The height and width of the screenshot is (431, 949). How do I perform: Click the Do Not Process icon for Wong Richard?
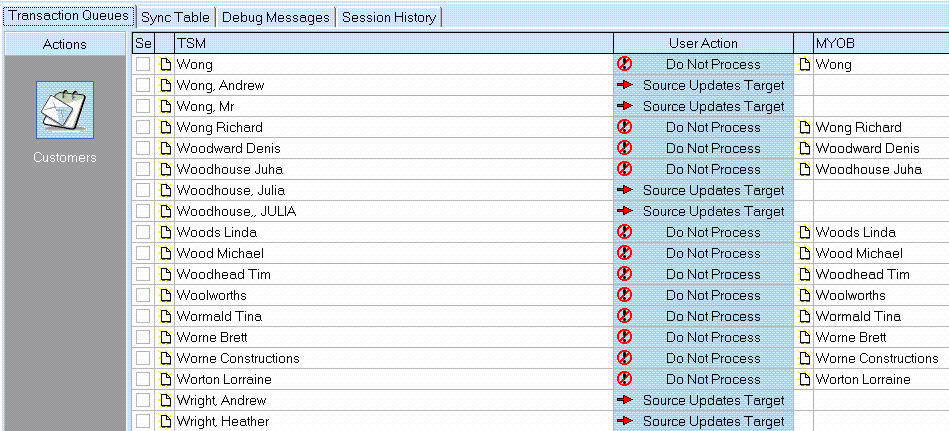625,128
